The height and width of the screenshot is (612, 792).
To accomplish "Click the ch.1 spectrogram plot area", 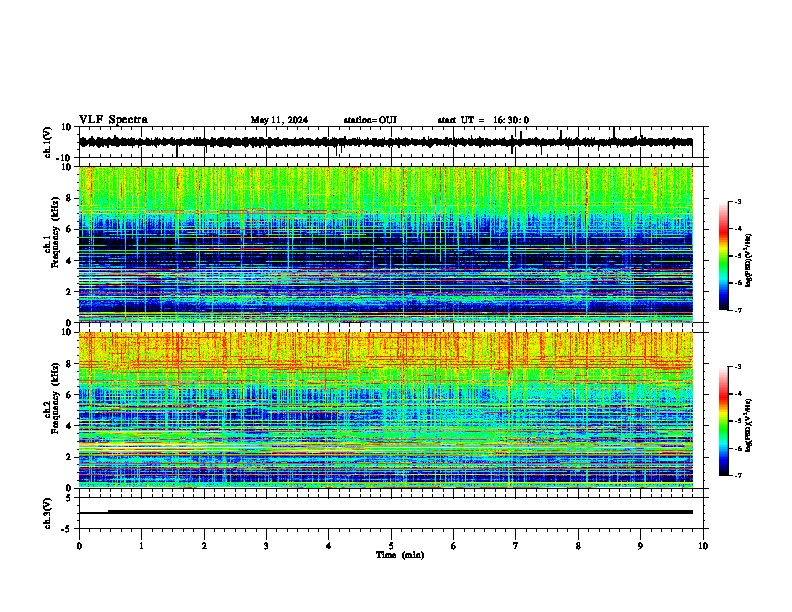I will 386,244.
